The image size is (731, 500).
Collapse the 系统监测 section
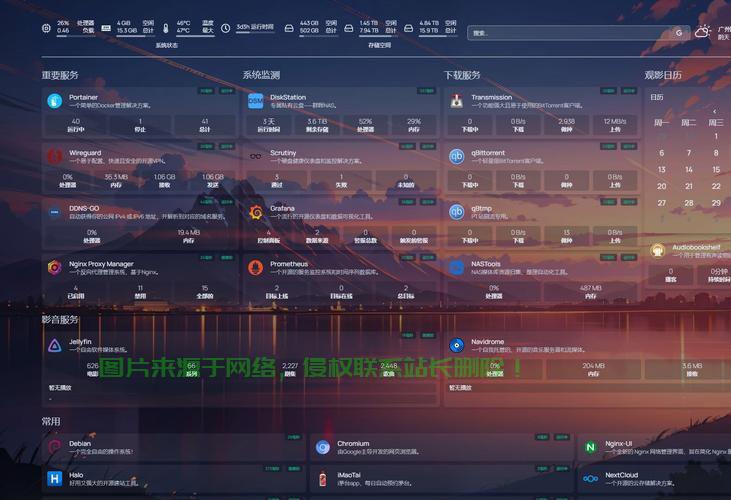[x=261, y=75]
